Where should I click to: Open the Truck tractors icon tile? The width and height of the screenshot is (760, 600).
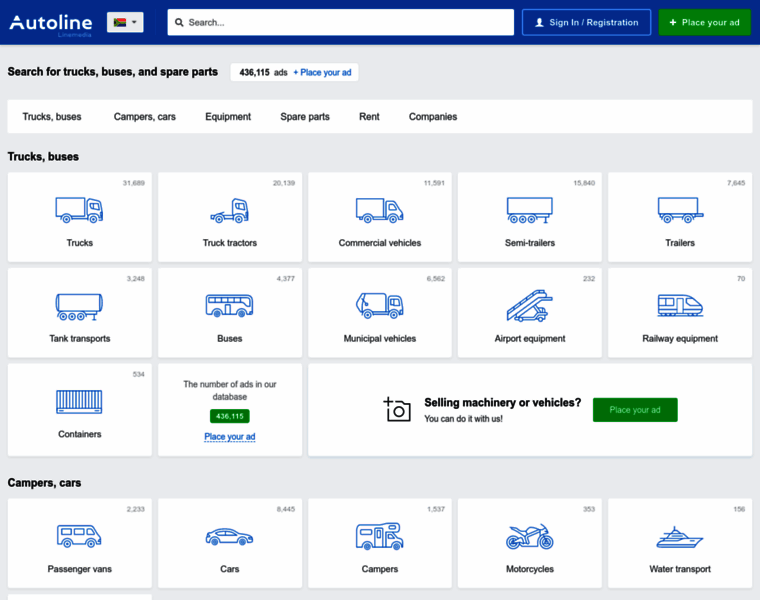pyautogui.click(x=229, y=210)
